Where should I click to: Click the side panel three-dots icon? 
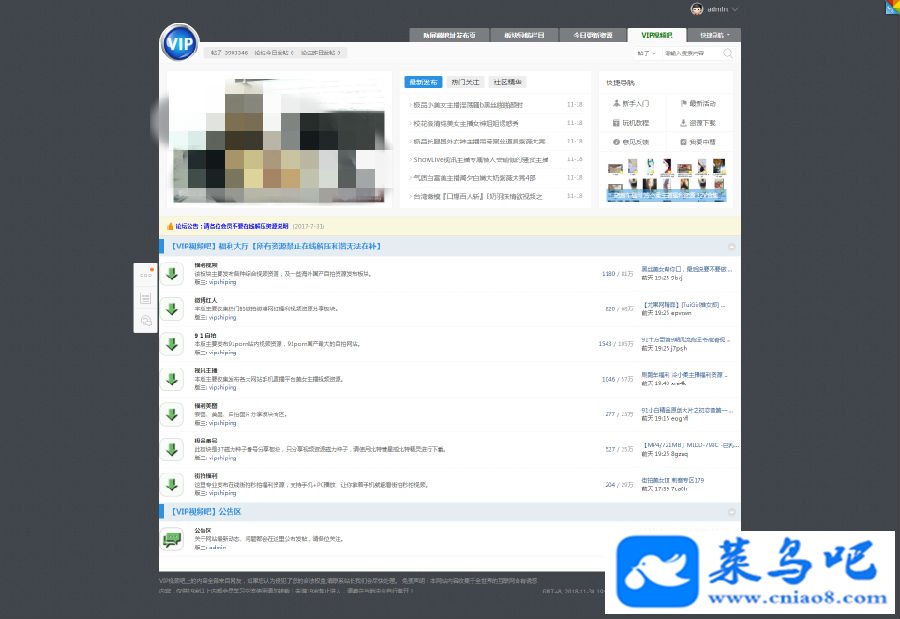coord(146,275)
